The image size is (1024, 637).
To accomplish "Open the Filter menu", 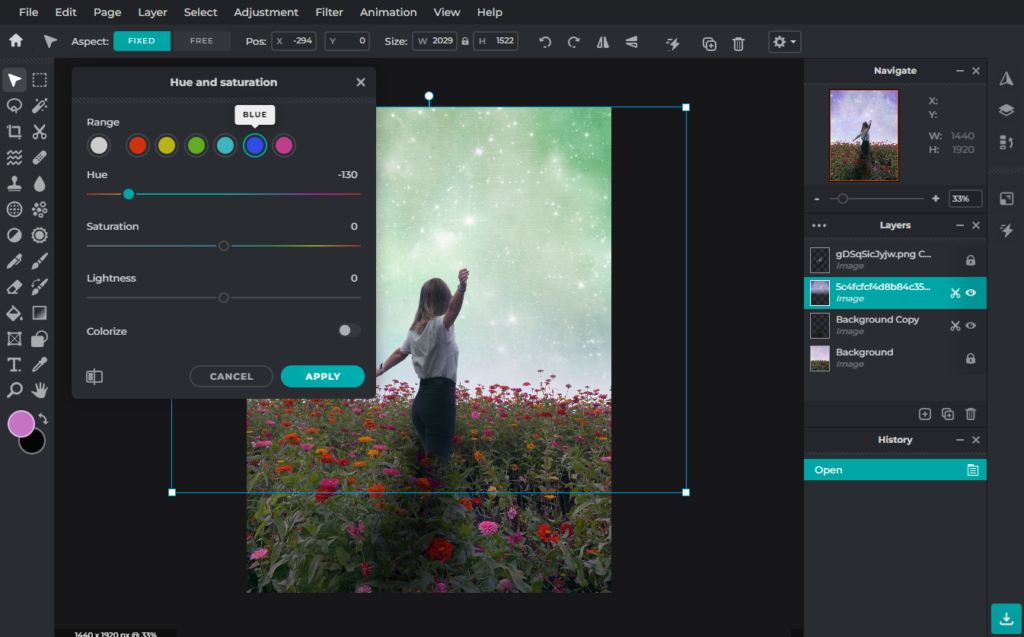I will tap(329, 12).
